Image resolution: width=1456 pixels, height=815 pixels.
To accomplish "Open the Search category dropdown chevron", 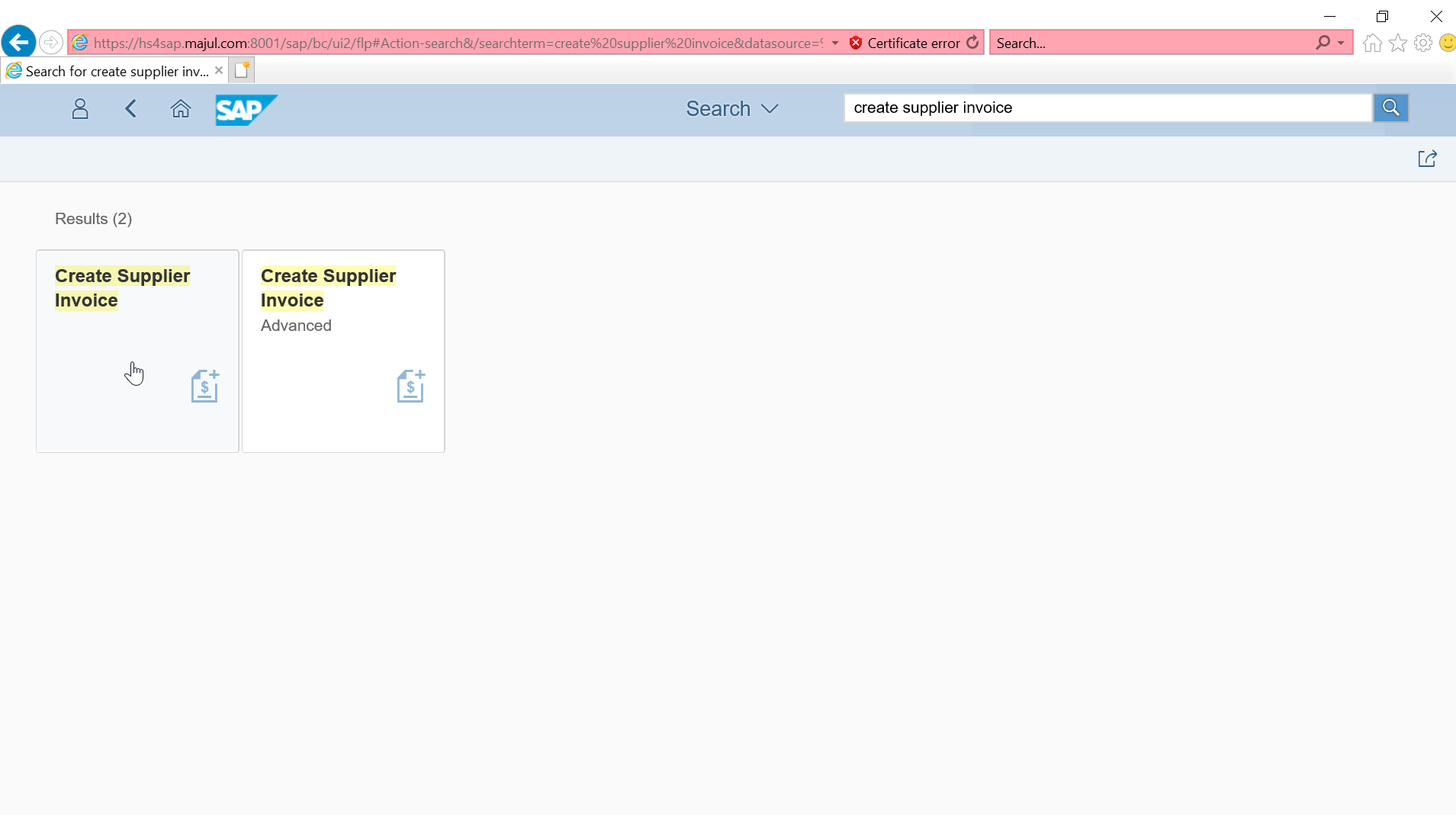I will point(770,108).
